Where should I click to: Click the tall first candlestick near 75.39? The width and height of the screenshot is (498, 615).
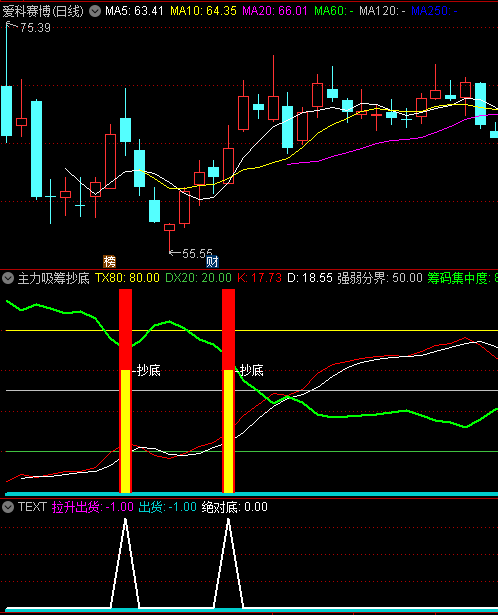(x=6, y=111)
